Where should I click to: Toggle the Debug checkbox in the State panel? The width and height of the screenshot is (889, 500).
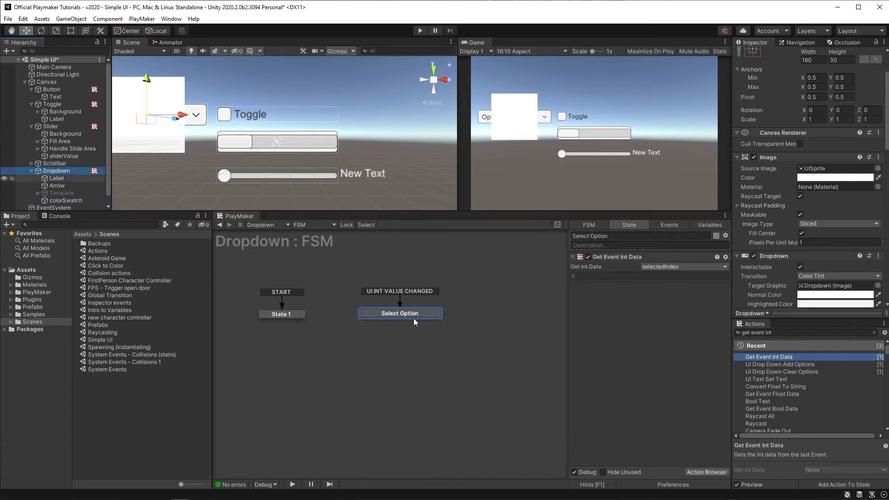574,472
